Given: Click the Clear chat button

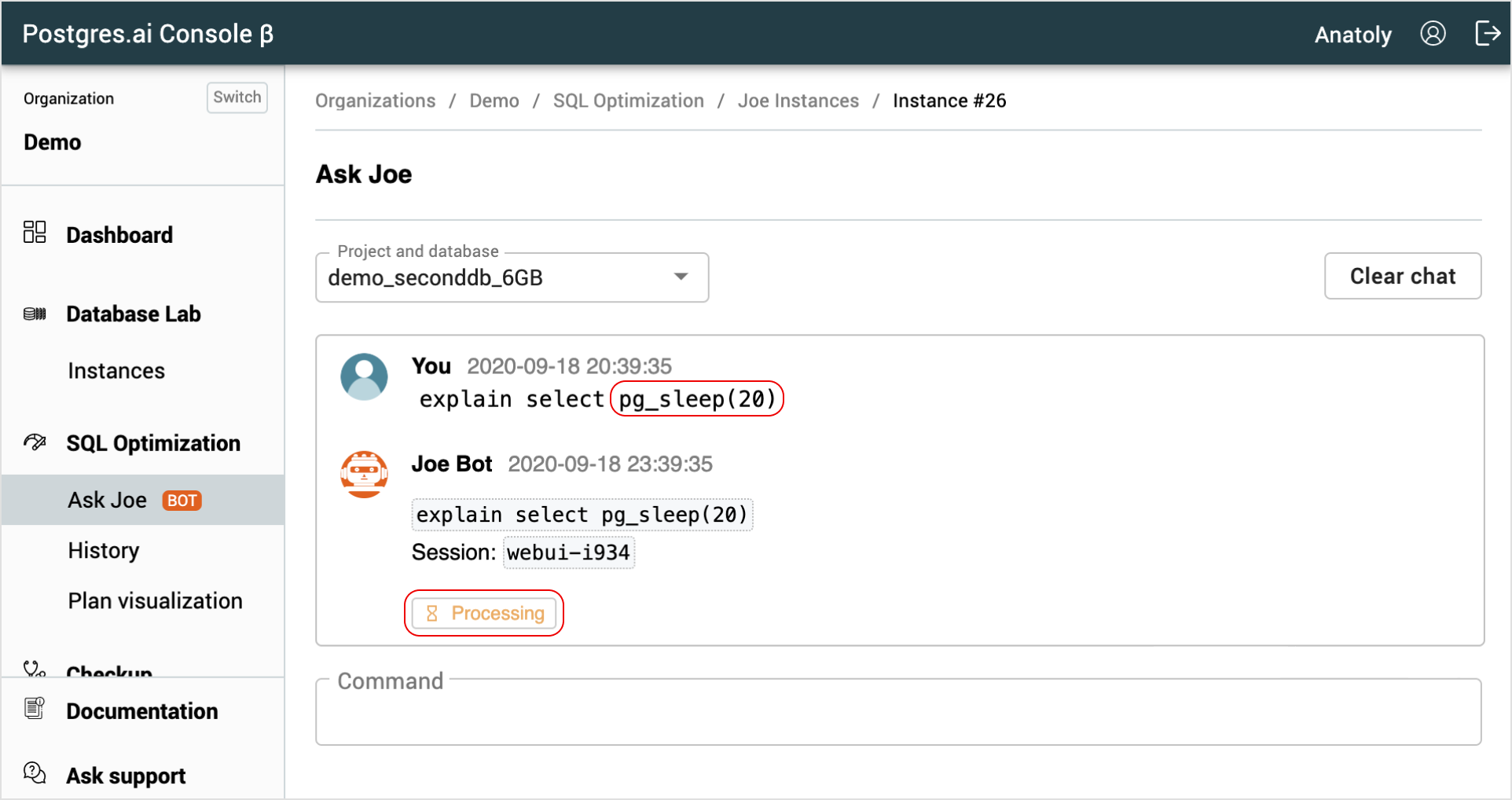Looking at the screenshot, I should [1403, 276].
